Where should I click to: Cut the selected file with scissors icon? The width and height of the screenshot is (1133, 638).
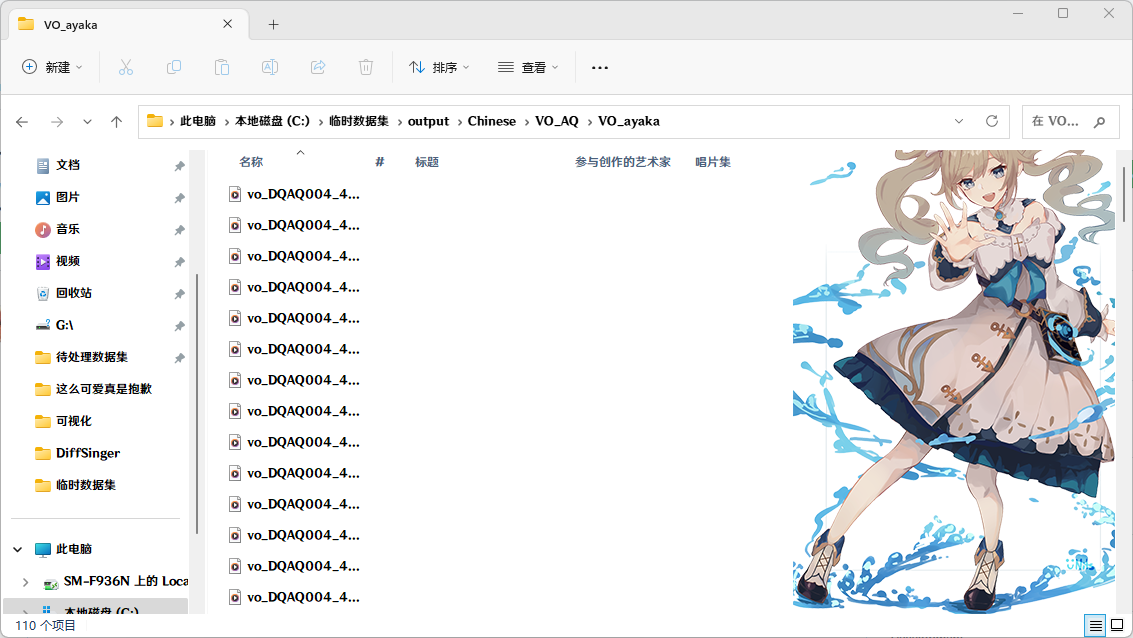(x=125, y=67)
